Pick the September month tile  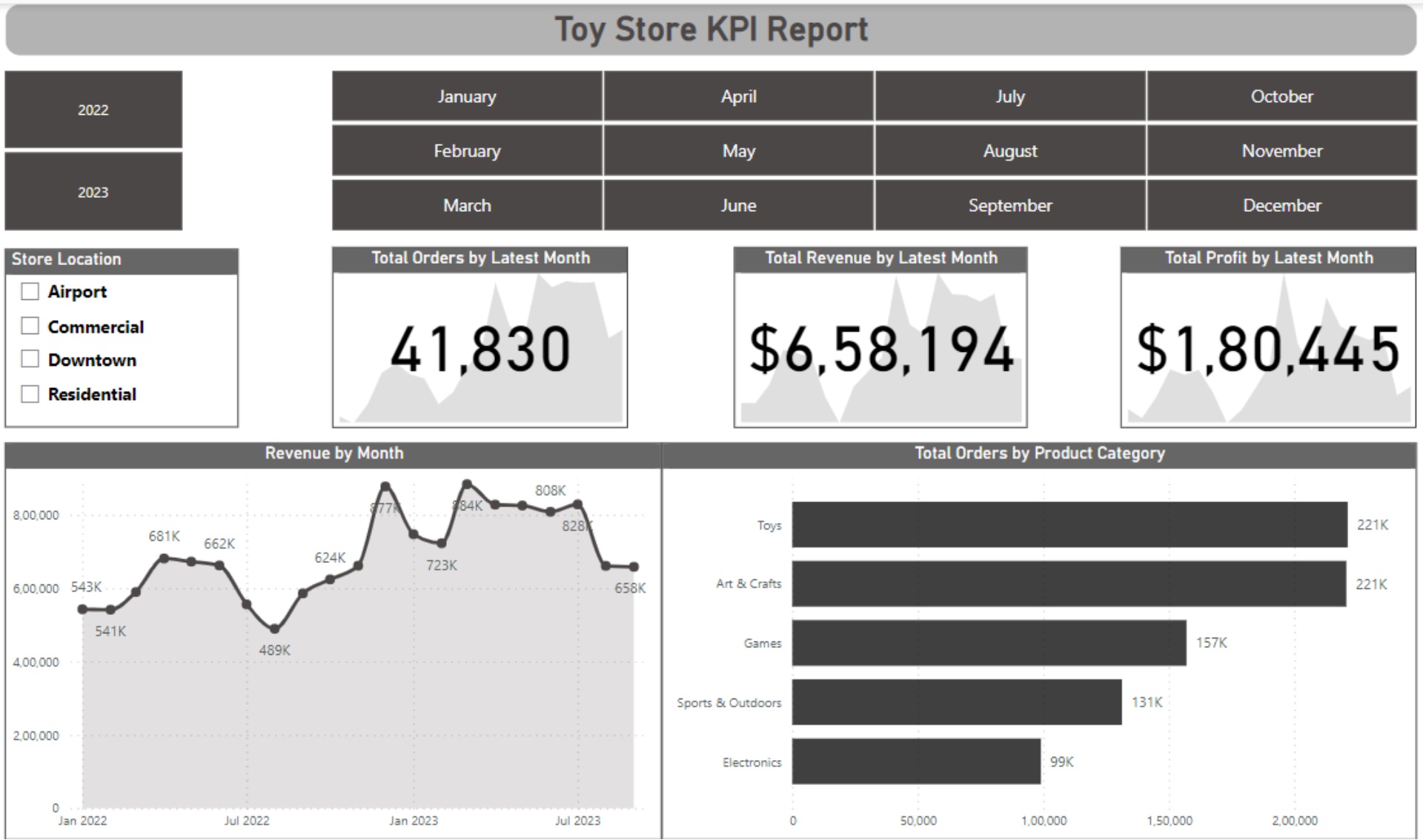1009,205
